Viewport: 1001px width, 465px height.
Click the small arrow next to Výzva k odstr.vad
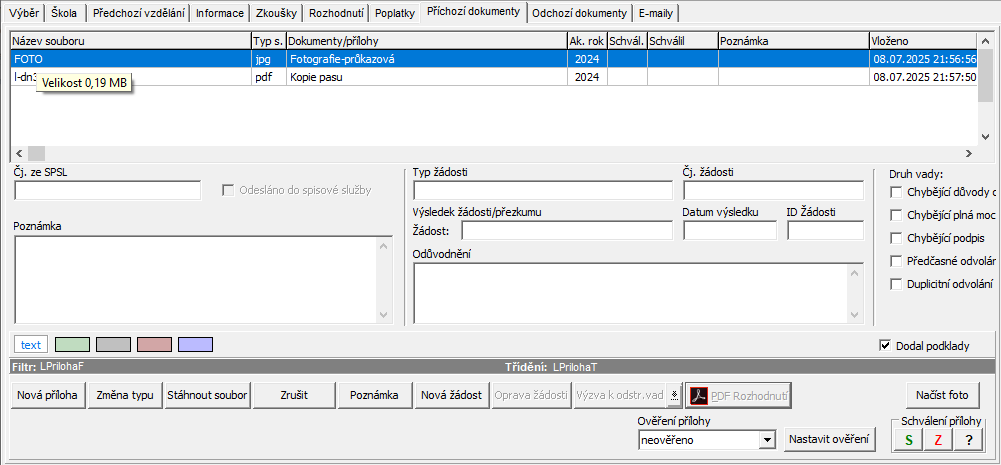(674, 395)
